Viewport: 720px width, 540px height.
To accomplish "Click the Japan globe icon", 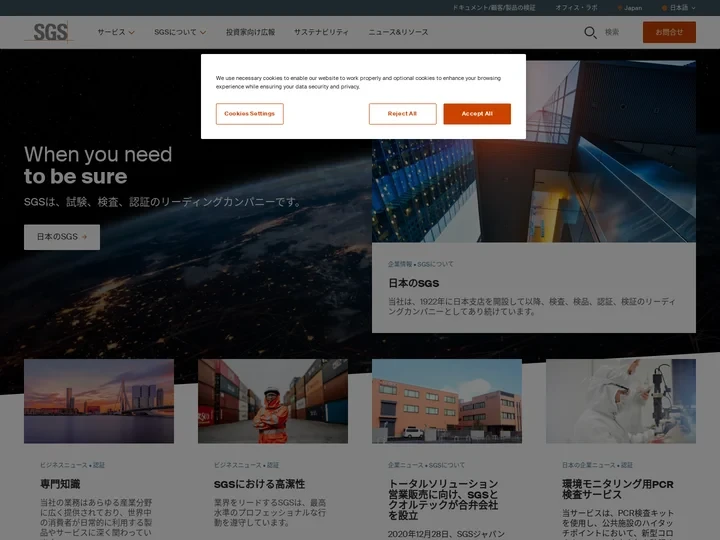I will (619, 8).
